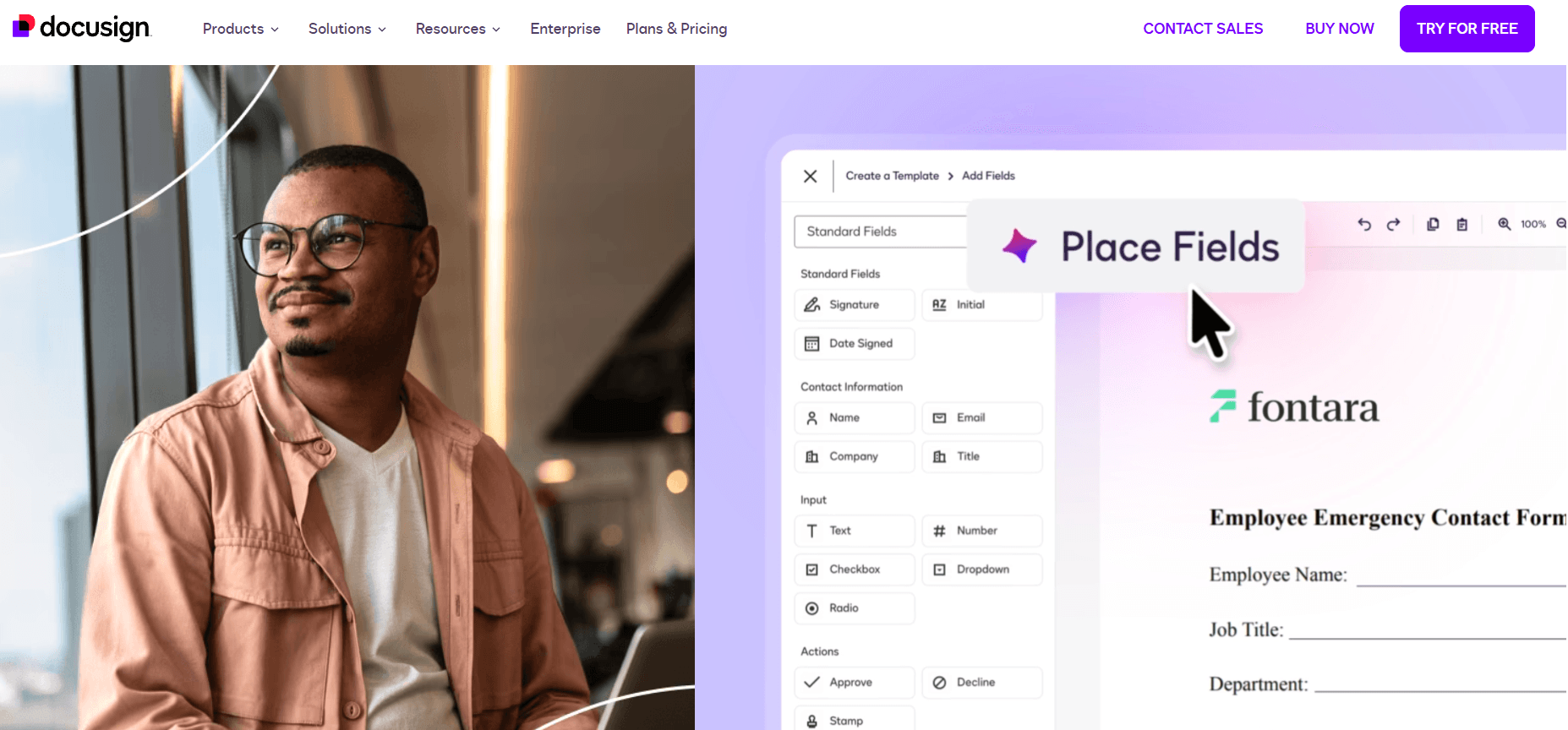Expand the Resources menu

pos(458,29)
